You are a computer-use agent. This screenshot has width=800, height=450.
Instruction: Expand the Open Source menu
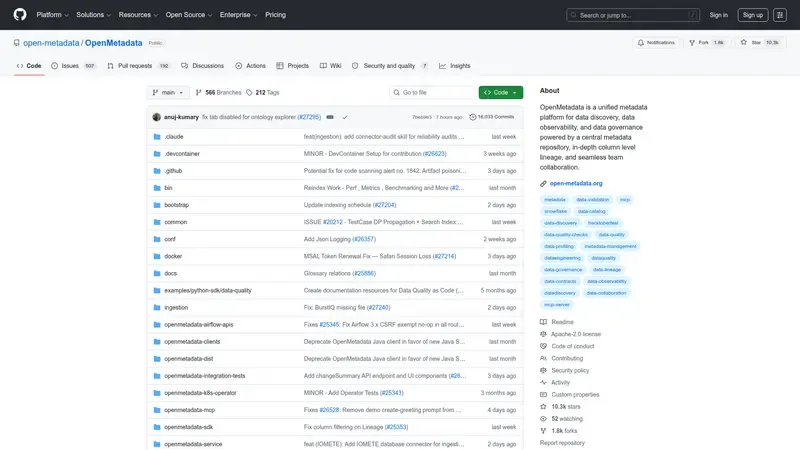coord(189,15)
